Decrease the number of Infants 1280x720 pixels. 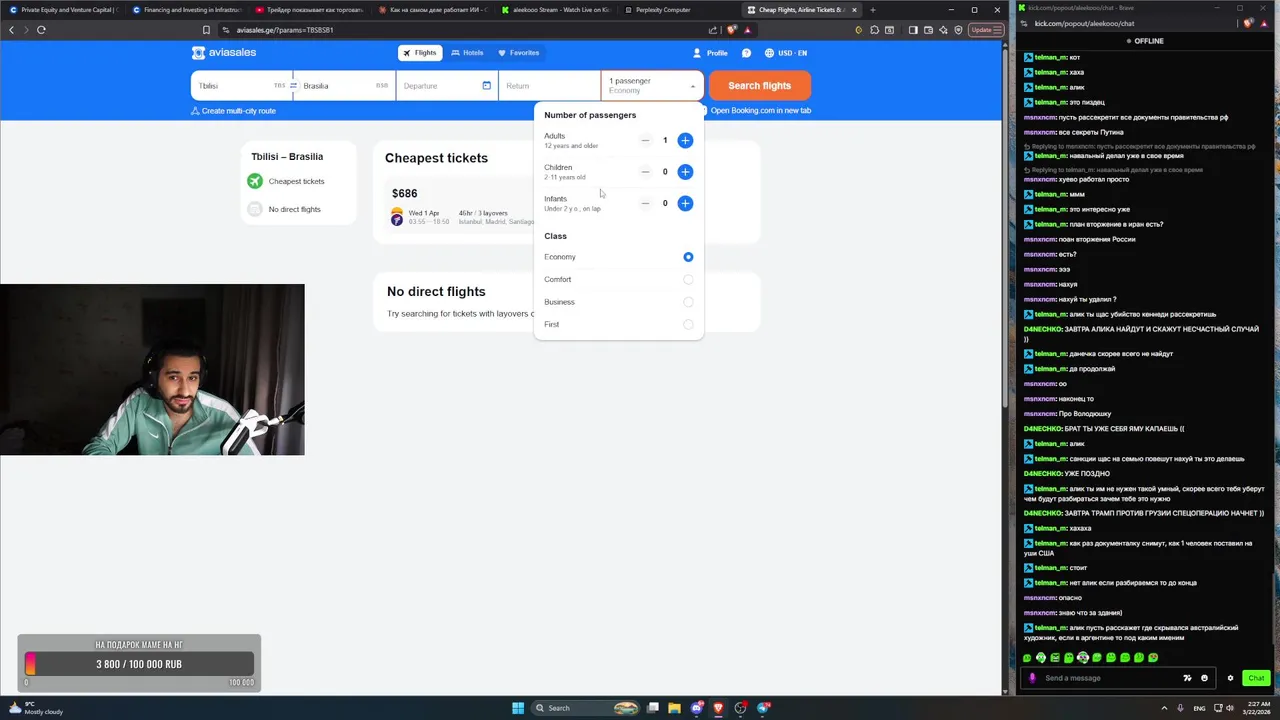point(645,203)
